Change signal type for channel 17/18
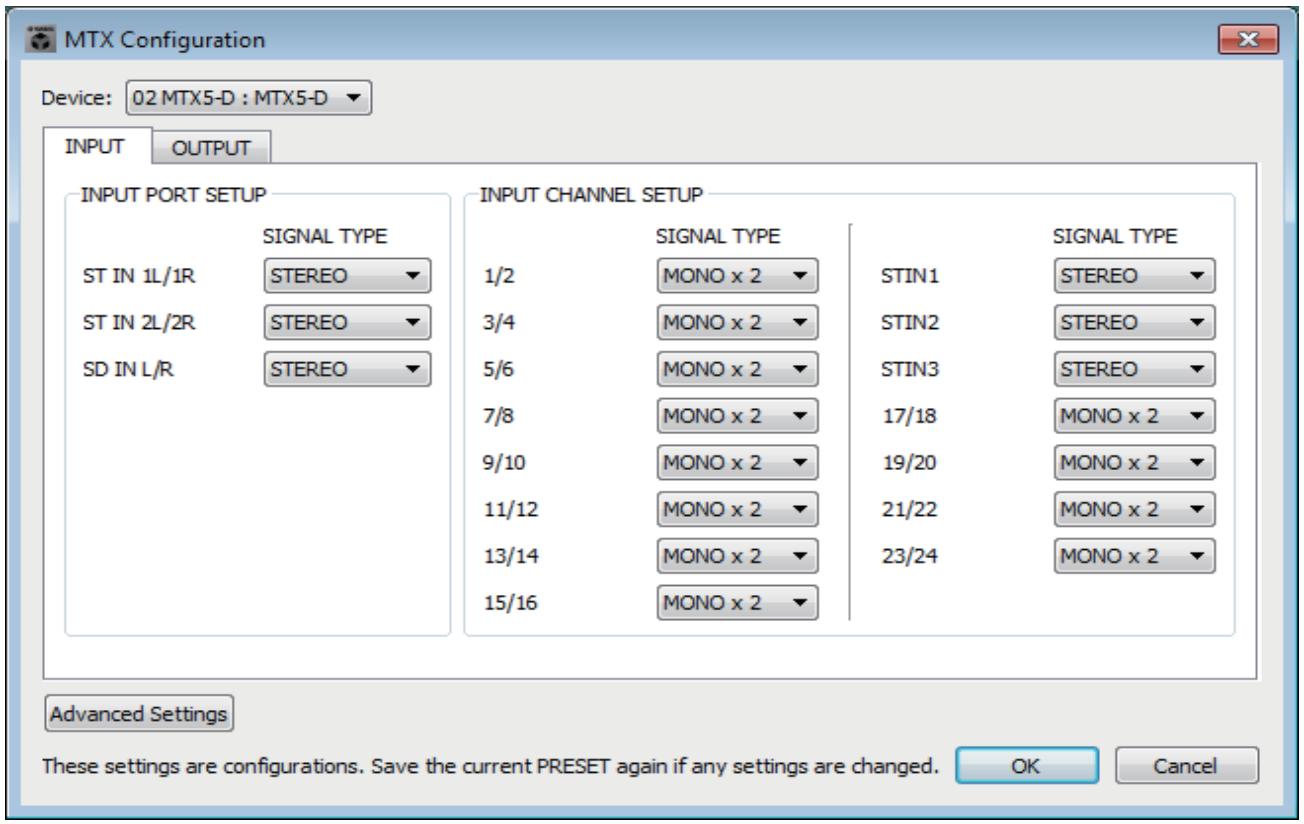 1134,414
